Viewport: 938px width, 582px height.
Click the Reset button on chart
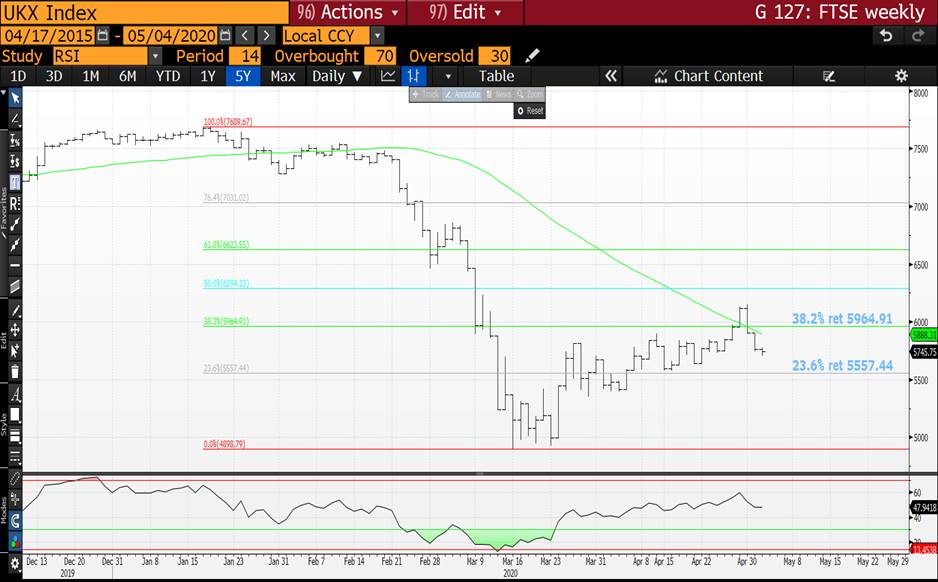pyautogui.click(x=530, y=111)
